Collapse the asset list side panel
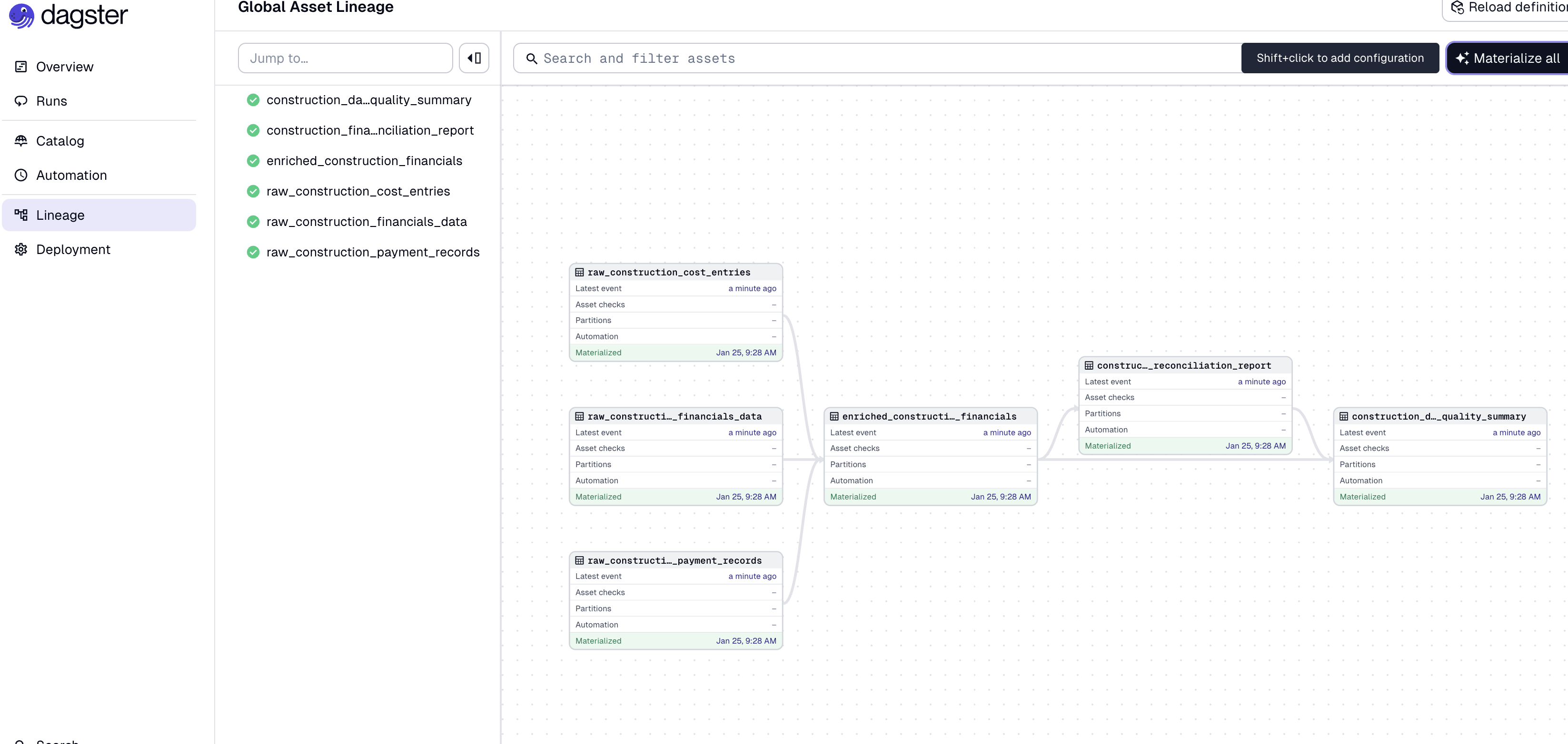This screenshot has height=744, width=1568. click(x=474, y=58)
